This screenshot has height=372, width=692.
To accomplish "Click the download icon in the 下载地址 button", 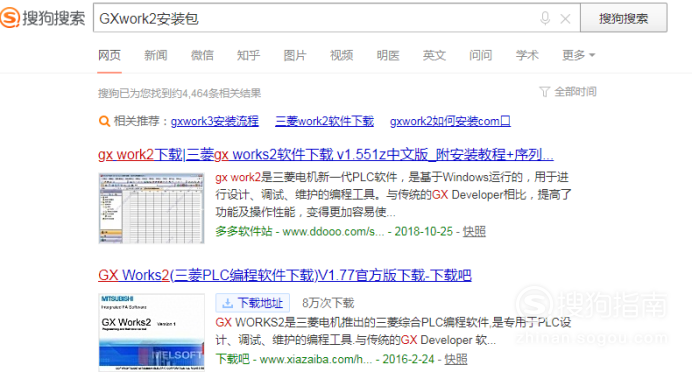I will [227, 303].
